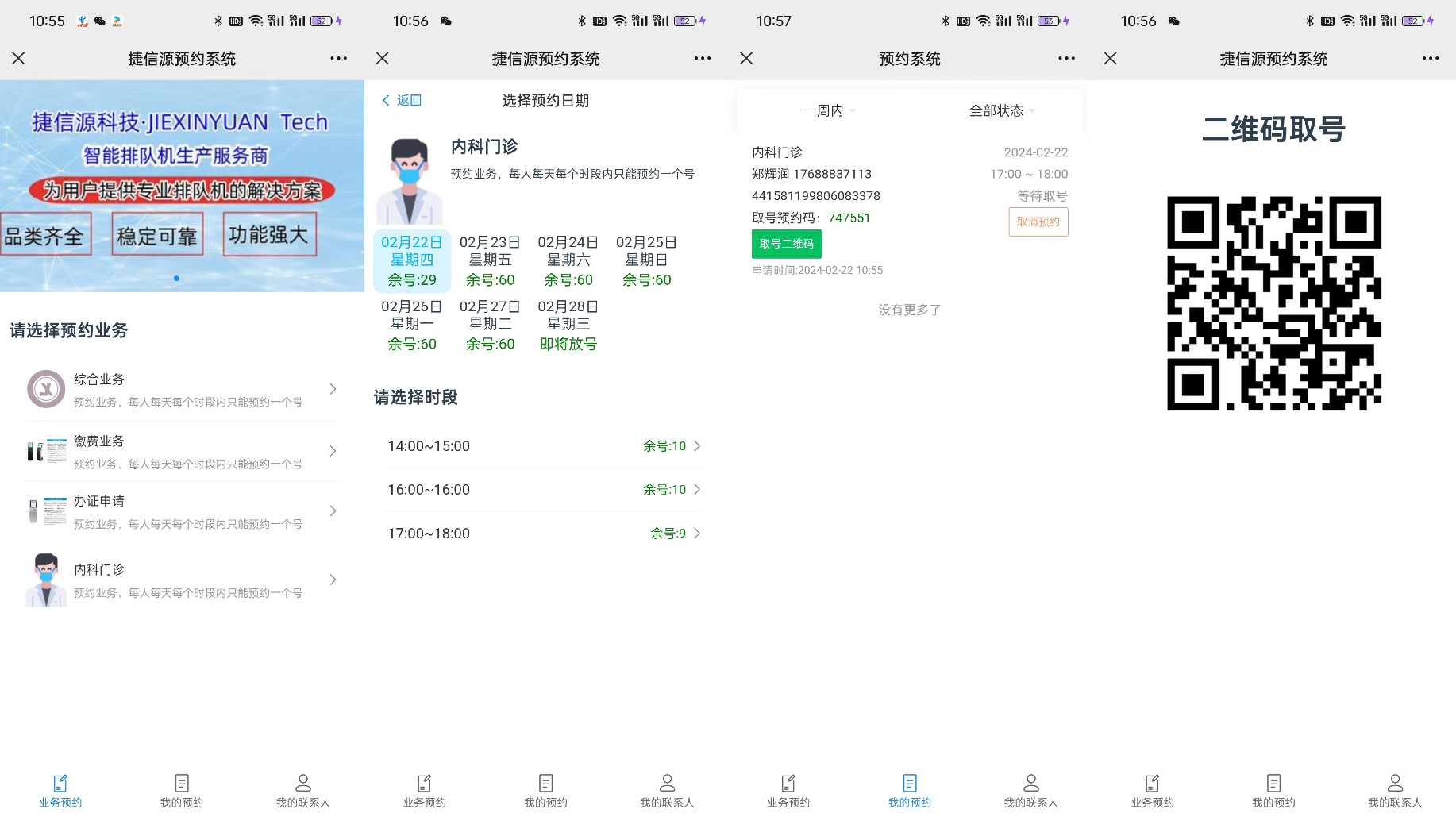Tap the 业务预约 icon in first screen

[60, 784]
